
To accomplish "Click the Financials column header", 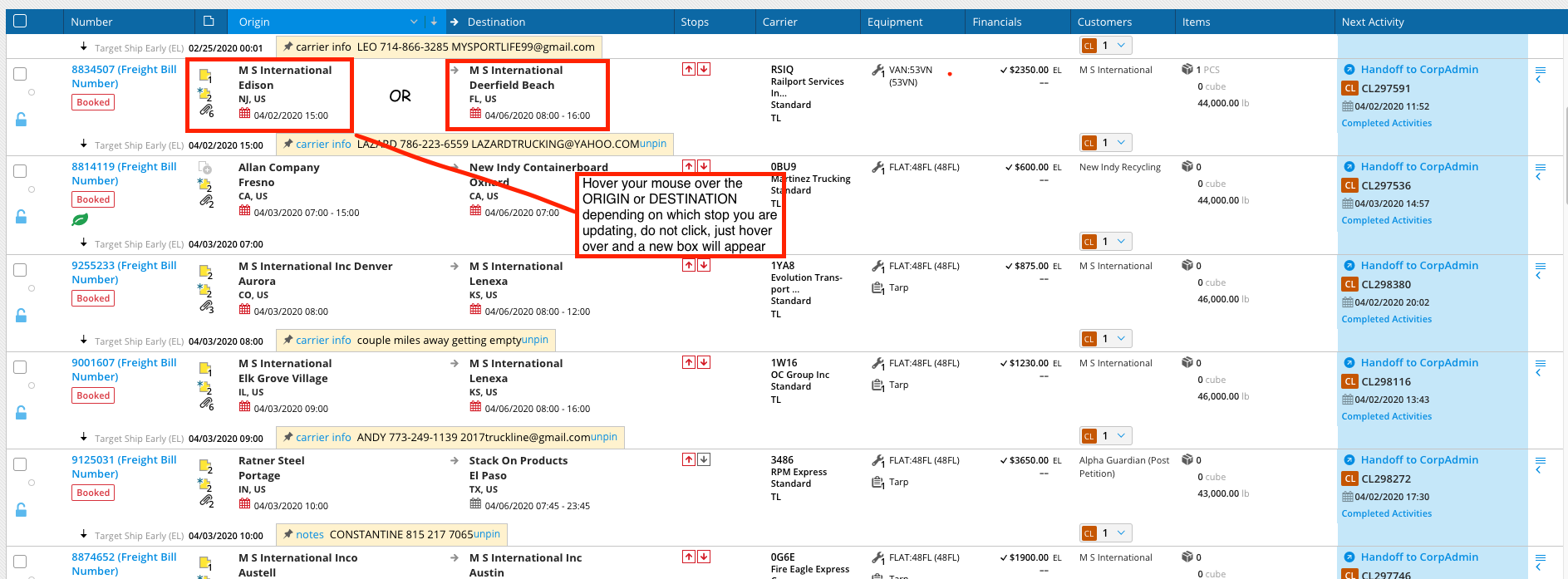I will [997, 22].
